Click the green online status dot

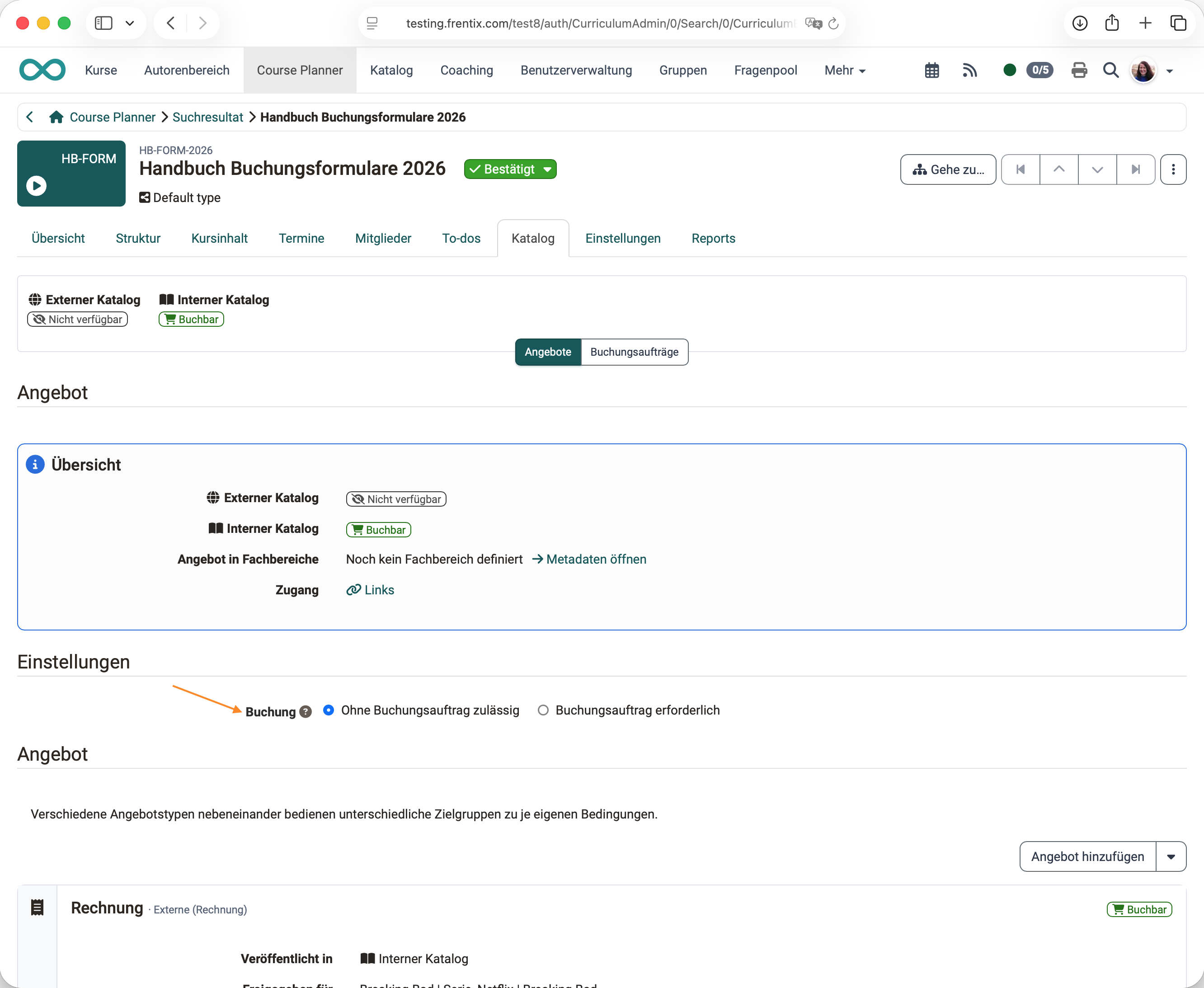pos(1009,70)
